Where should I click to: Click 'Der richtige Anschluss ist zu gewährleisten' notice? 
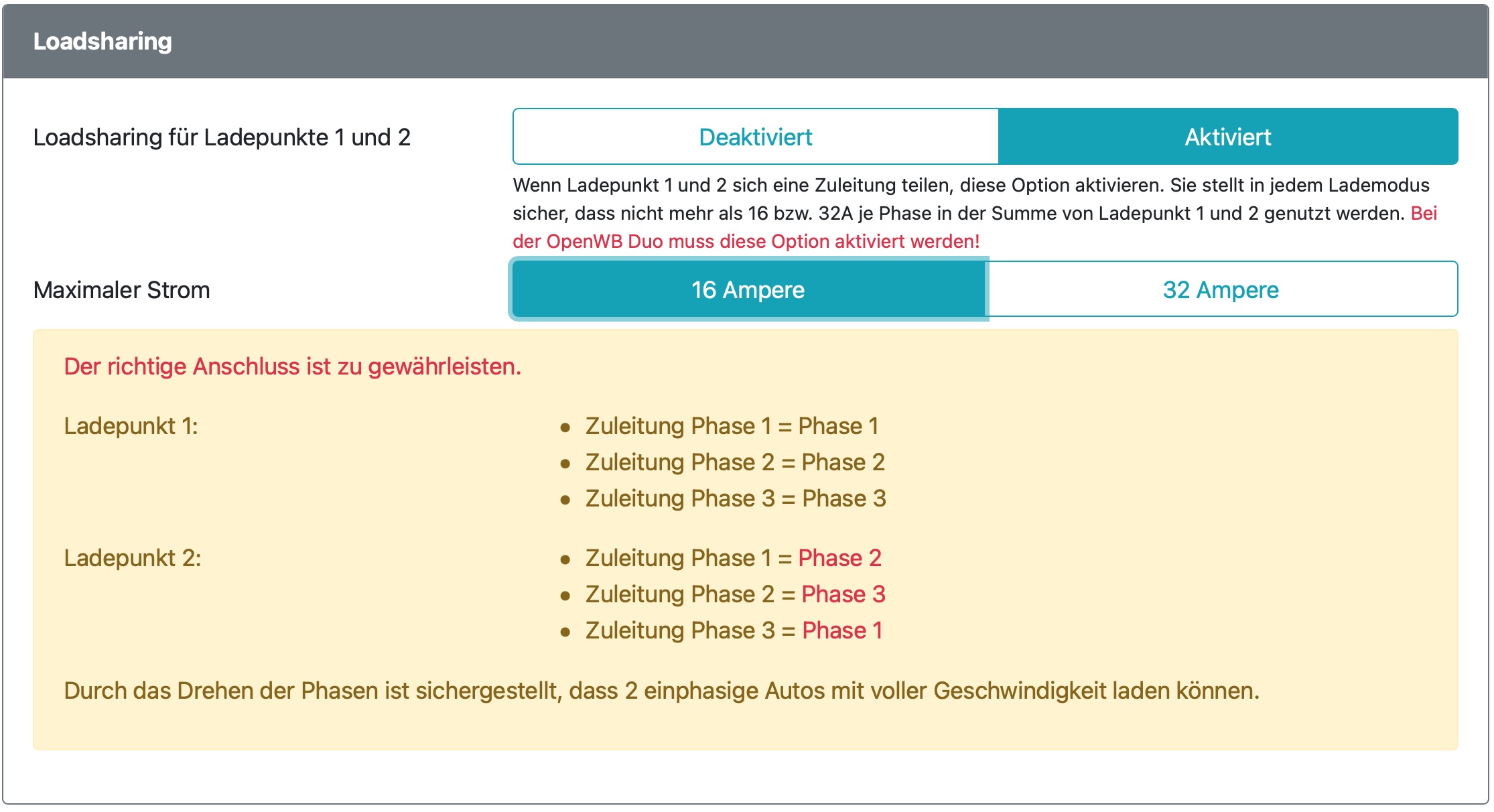[x=292, y=366]
